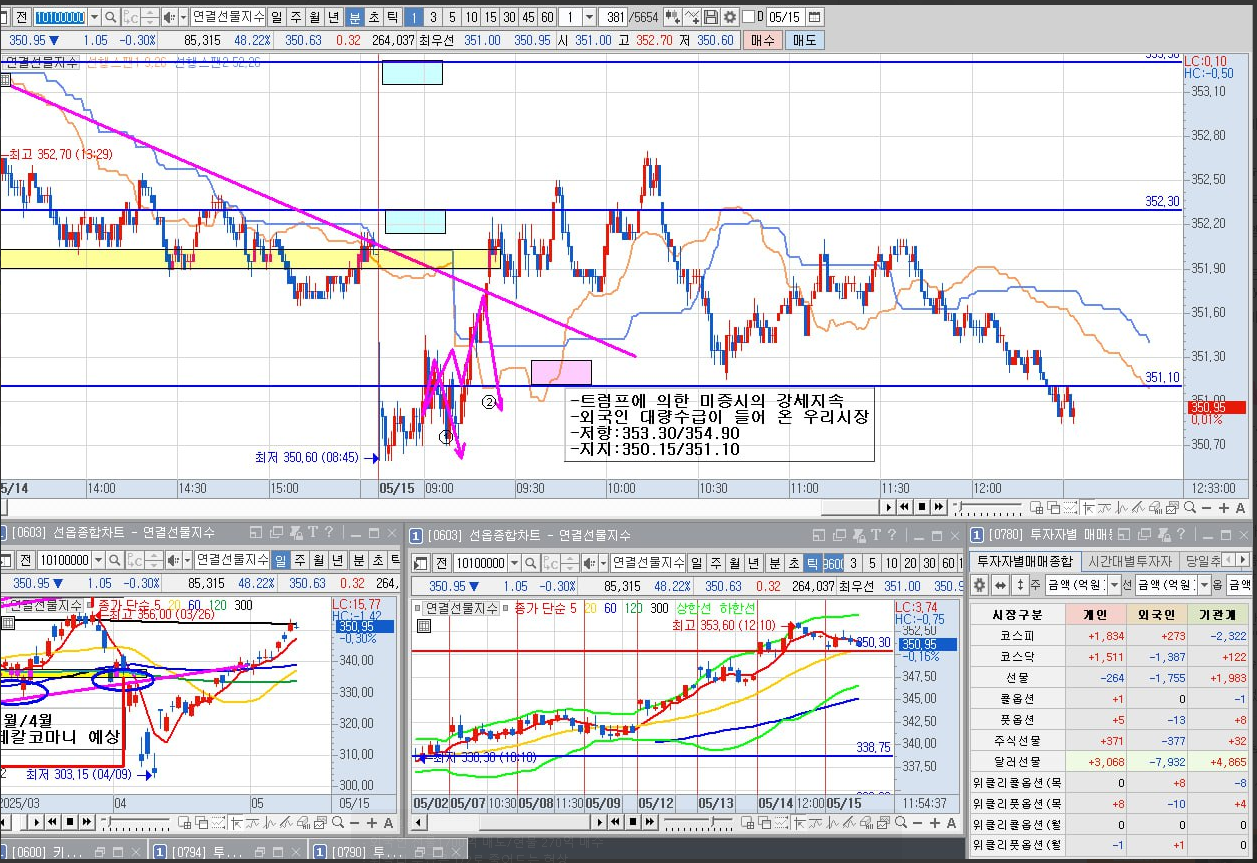Screen dimensions: 1257x863
Task: Open the dropdown next to interval value 1
Action: point(589,17)
